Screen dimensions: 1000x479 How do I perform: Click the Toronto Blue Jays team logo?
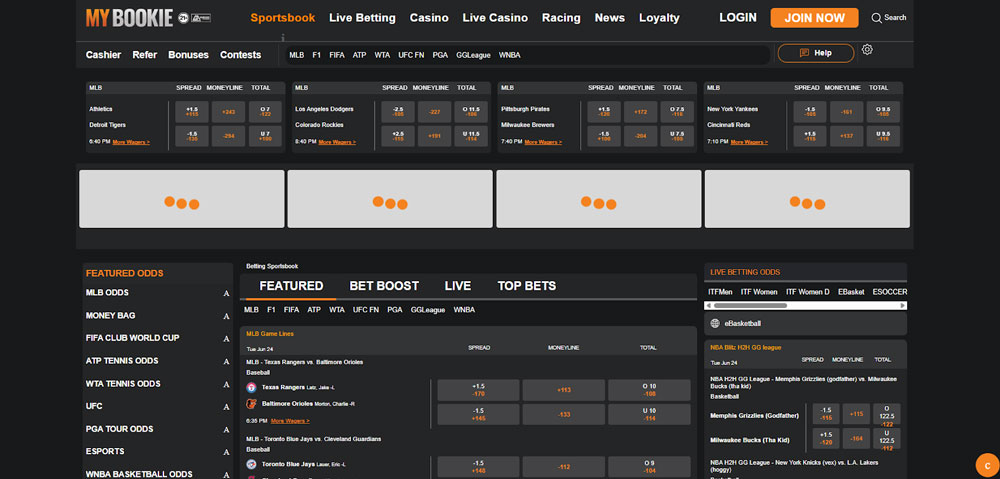click(x=251, y=464)
